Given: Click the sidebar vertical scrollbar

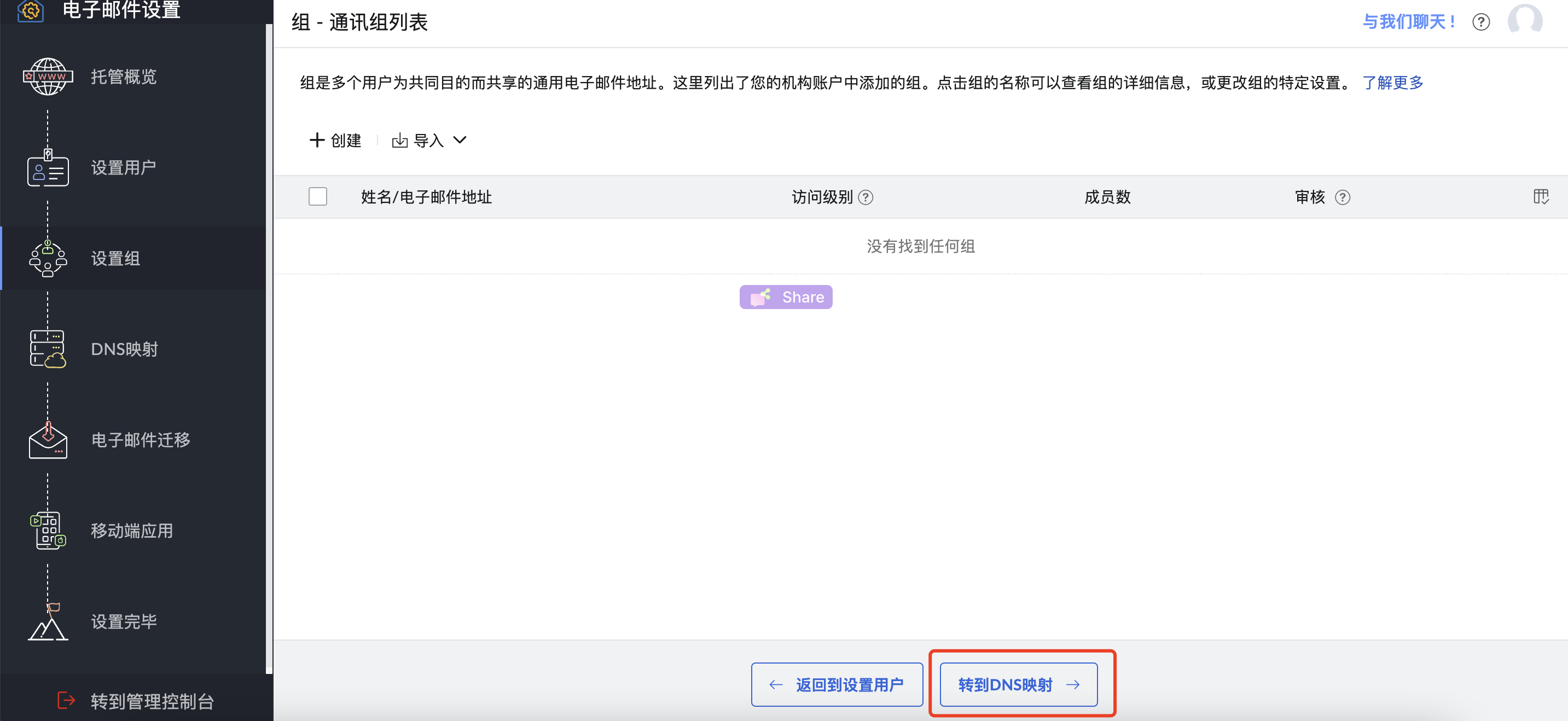Looking at the screenshot, I should click(269, 347).
